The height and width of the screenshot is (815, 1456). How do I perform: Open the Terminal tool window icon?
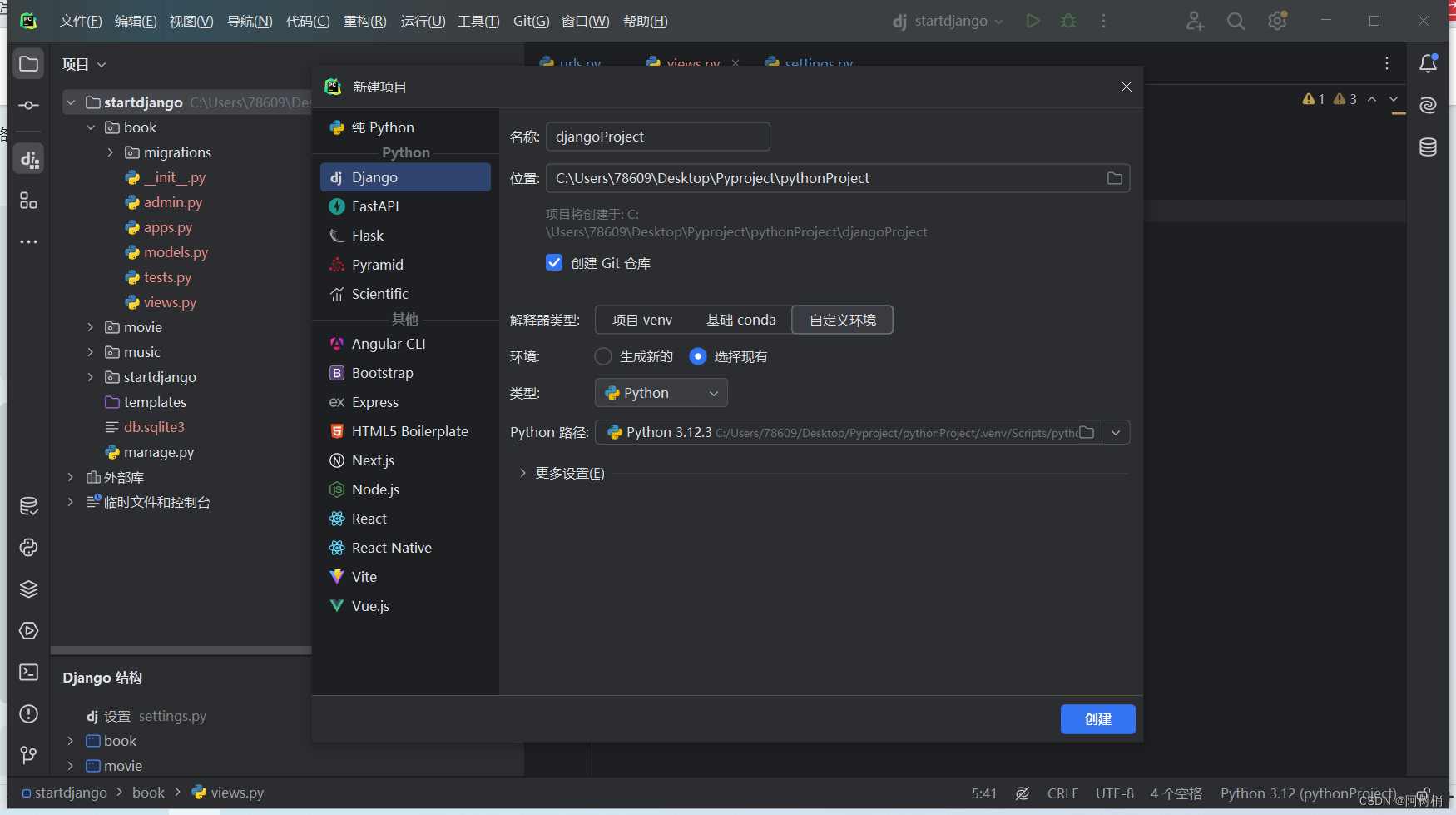(28, 673)
